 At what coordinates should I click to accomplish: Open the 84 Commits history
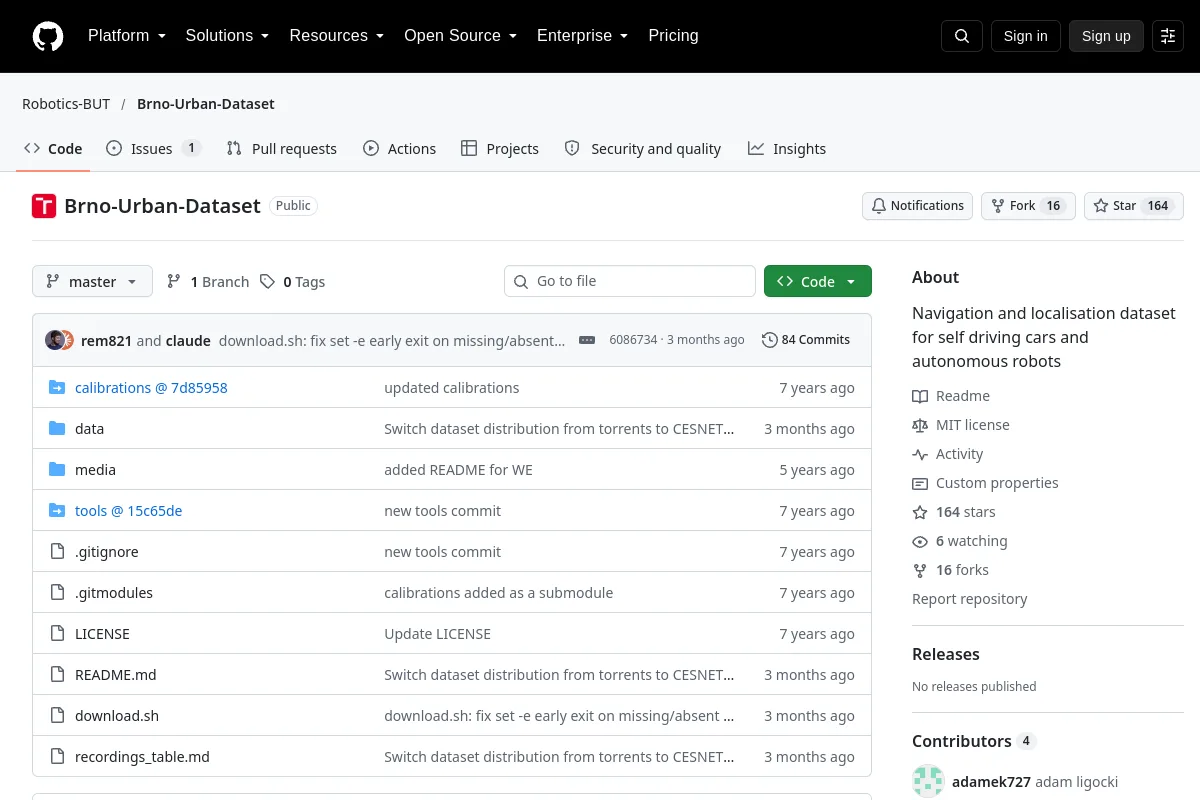(x=806, y=340)
